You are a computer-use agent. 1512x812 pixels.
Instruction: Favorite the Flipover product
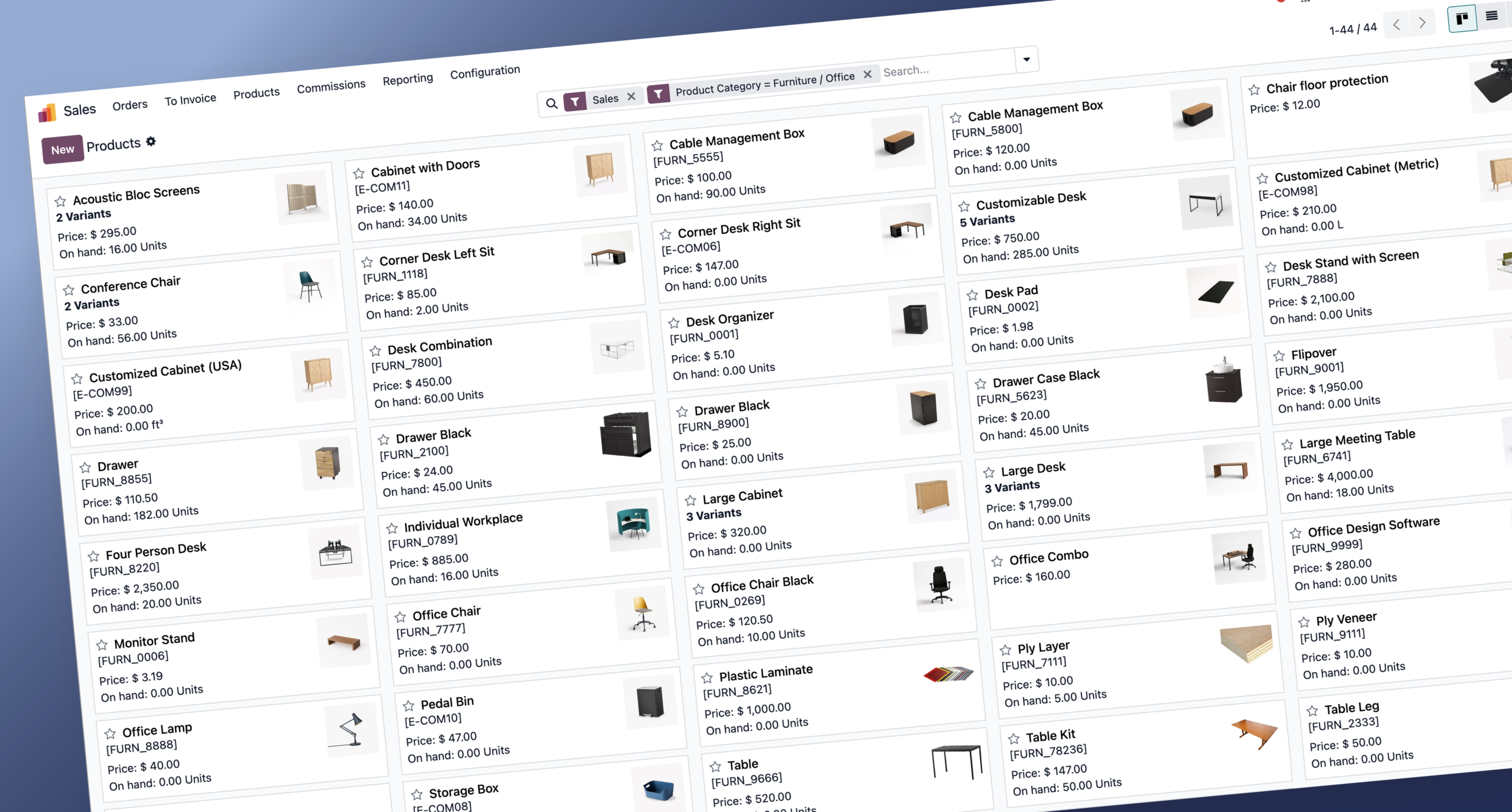tap(1279, 356)
